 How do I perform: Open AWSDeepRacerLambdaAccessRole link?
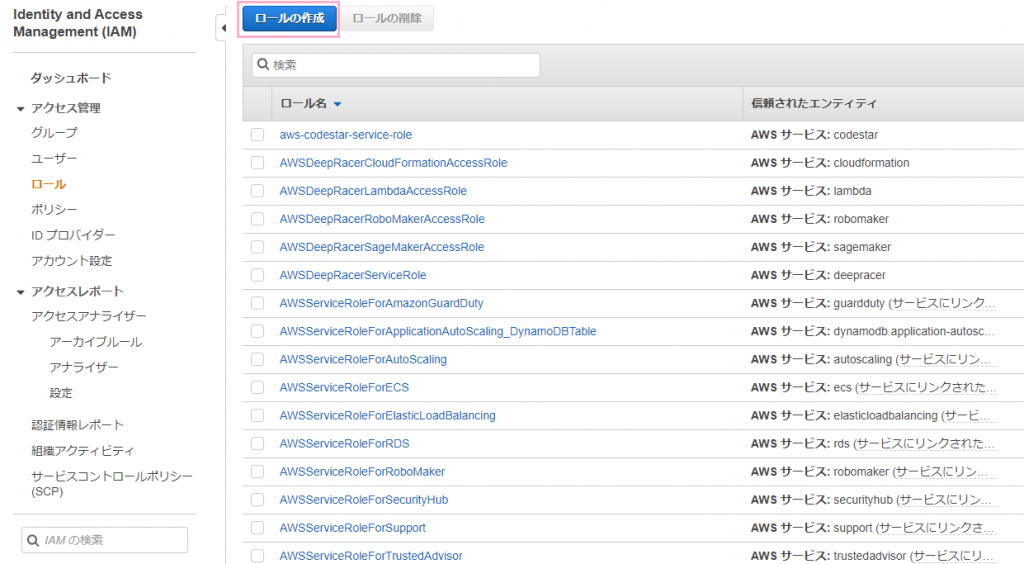tap(373, 191)
